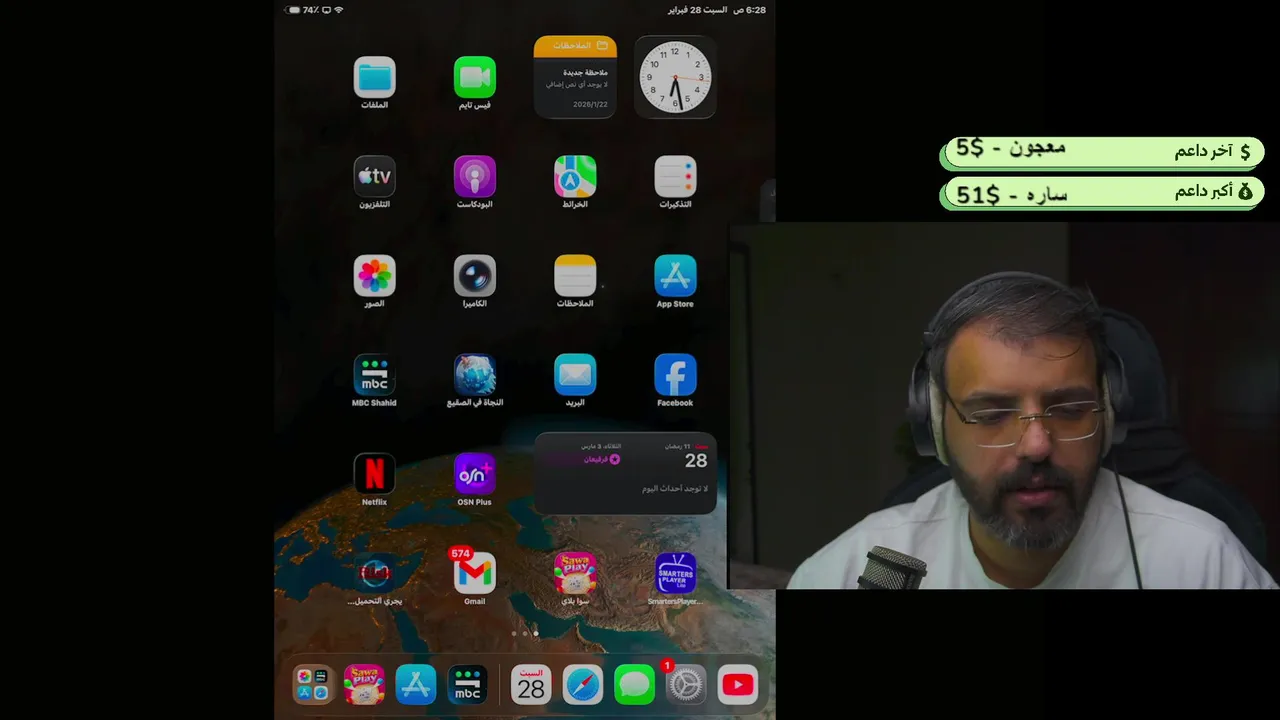Open Sawa Play on the home screen
Viewport: 1280px width, 720px height.
coord(575,573)
